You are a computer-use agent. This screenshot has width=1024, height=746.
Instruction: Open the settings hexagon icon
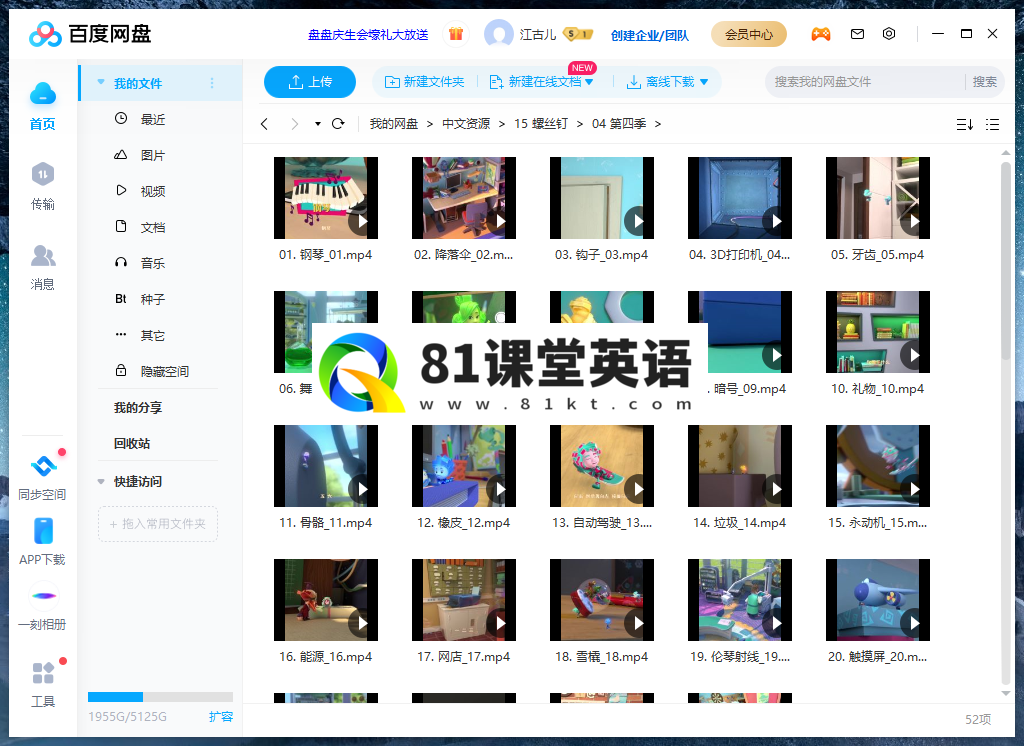[889, 34]
